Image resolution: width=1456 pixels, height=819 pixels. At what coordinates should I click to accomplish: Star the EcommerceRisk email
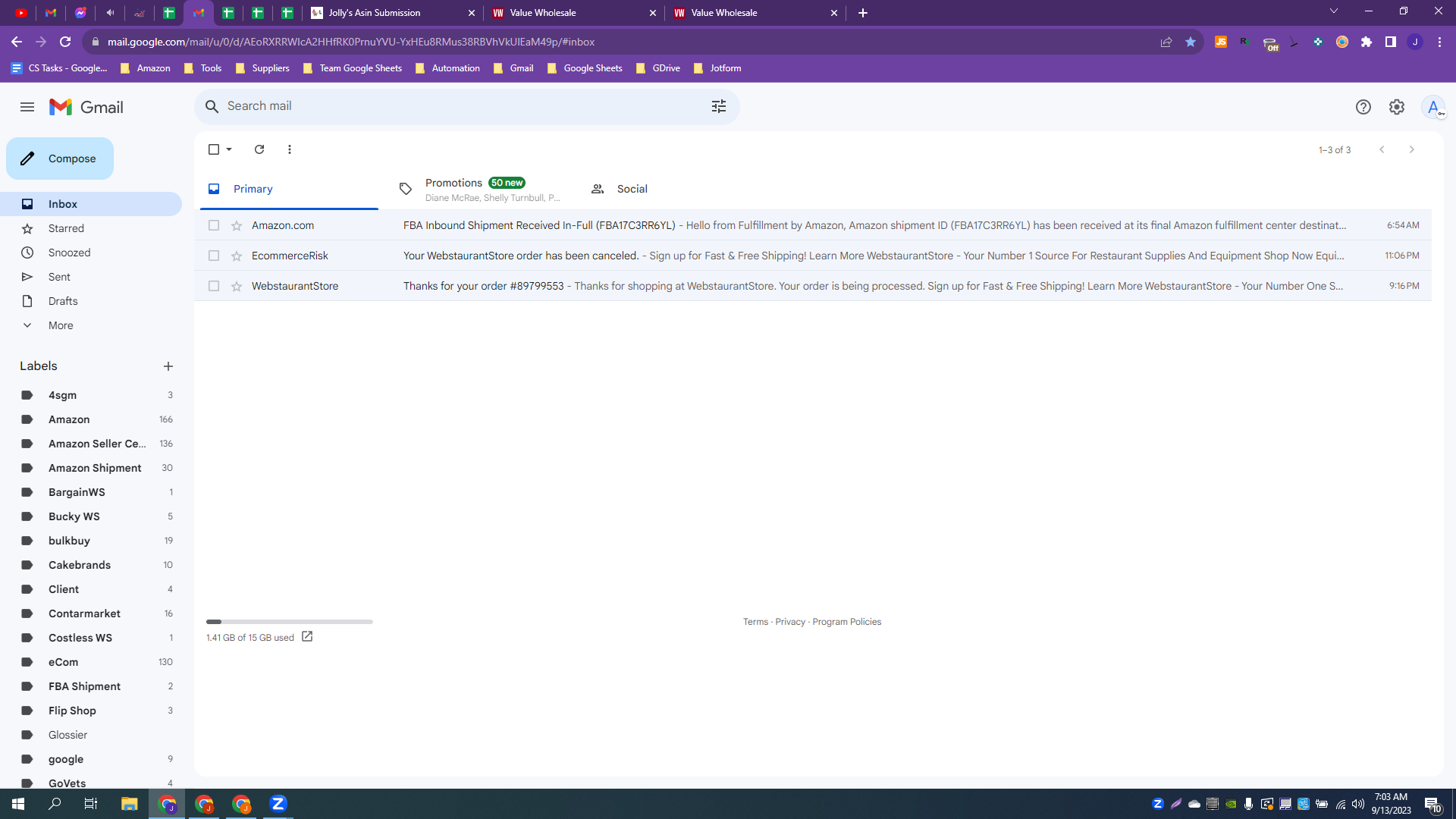coord(237,256)
